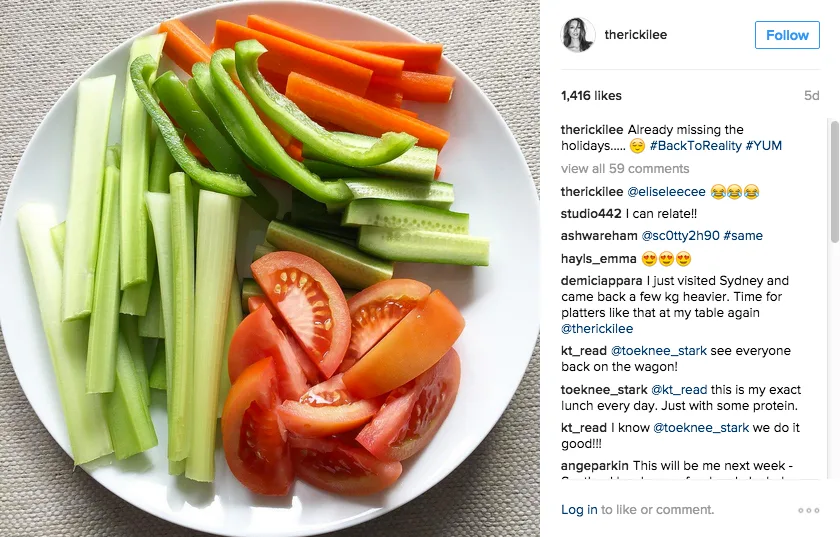Open the hayls_emma commenter profile
The image size is (840, 537).
pos(598,259)
